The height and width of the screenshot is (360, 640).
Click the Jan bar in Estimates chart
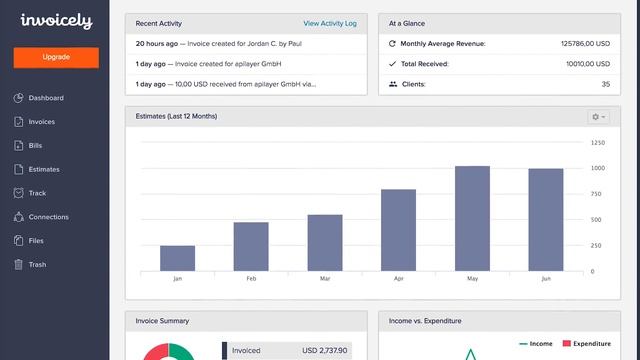click(x=177, y=258)
